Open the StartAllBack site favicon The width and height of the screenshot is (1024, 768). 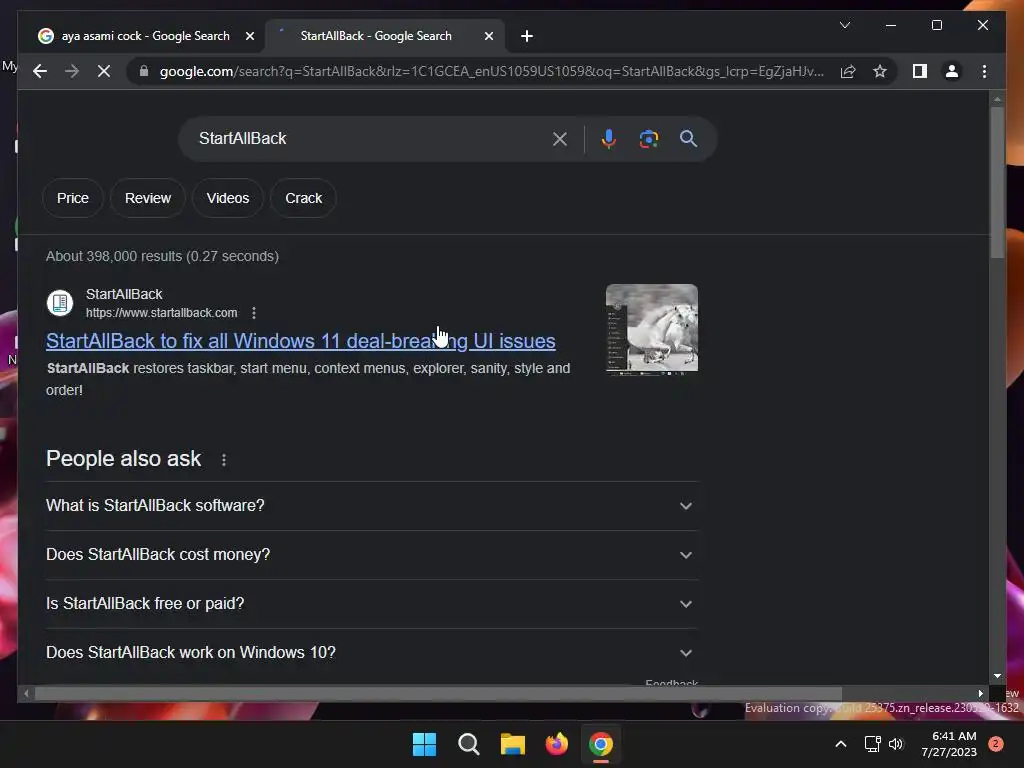click(x=60, y=302)
